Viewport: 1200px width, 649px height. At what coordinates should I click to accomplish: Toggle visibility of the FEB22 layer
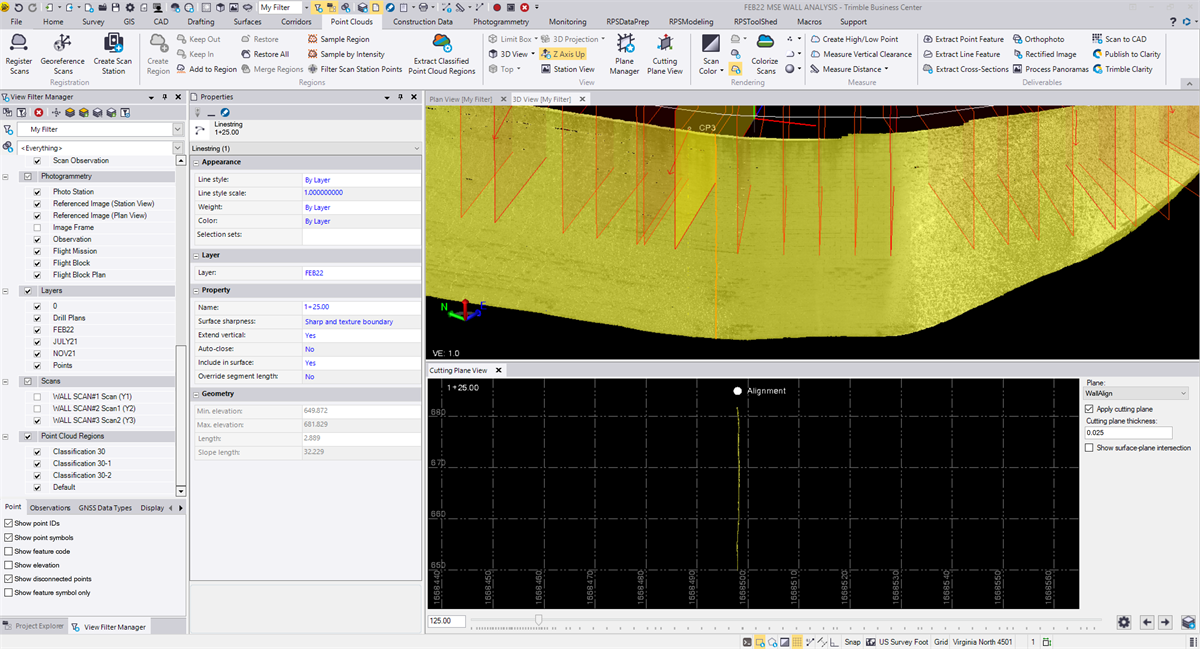click(x=38, y=329)
